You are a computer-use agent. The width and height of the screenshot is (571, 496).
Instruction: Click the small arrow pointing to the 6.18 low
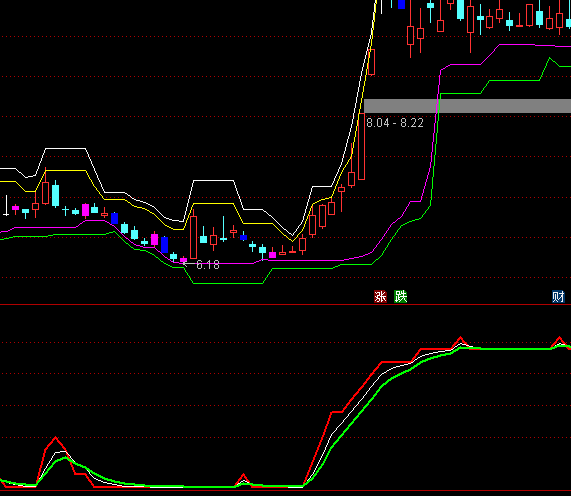tap(186, 264)
